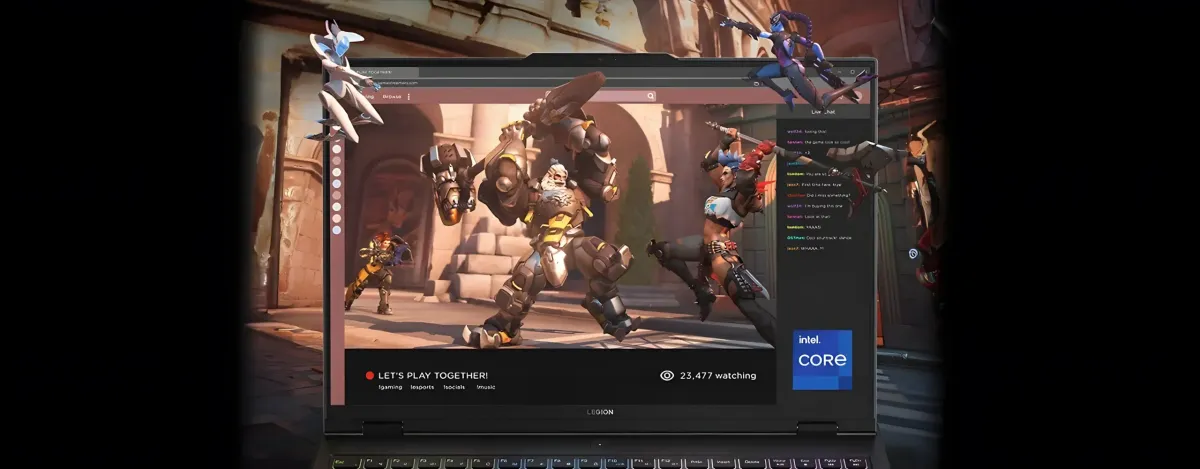Click the live stream video area
The image size is (1200, 469).
[x=560, y=226]
